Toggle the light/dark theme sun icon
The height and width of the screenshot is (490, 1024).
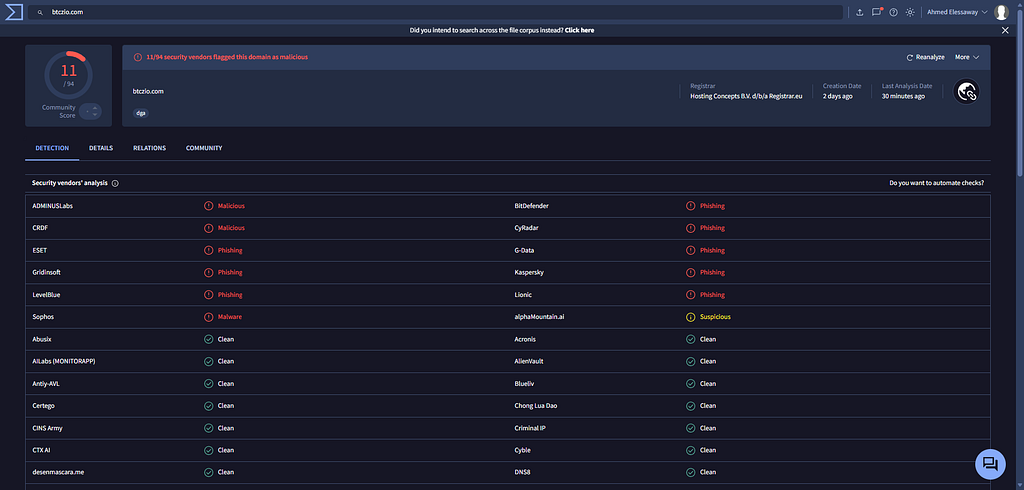click(910, 12)
